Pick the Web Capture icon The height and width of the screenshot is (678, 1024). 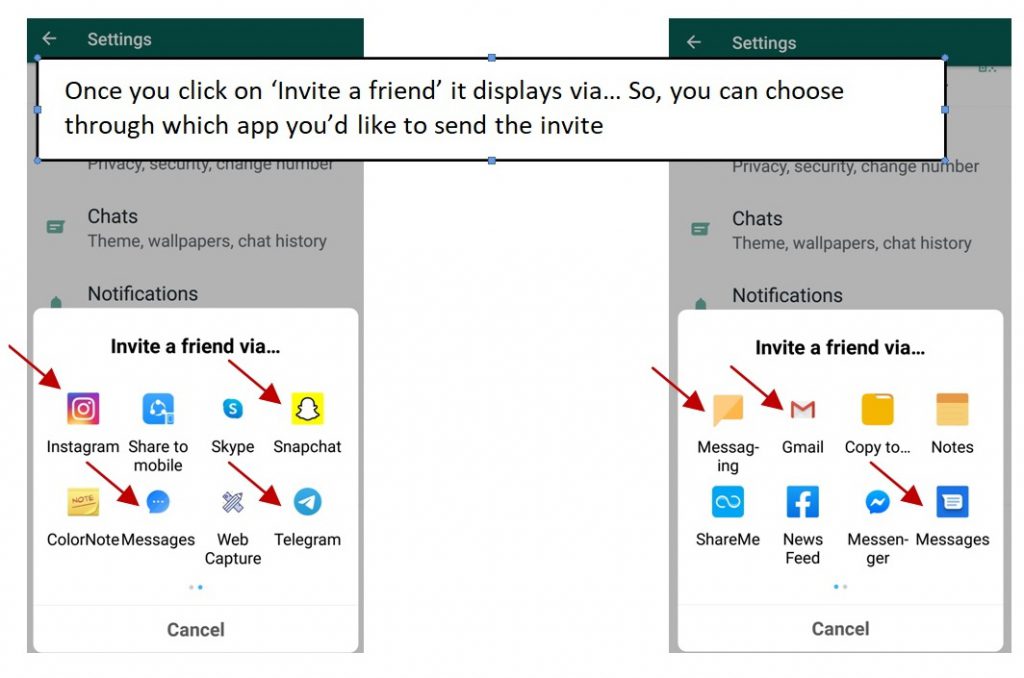(233, 502)
